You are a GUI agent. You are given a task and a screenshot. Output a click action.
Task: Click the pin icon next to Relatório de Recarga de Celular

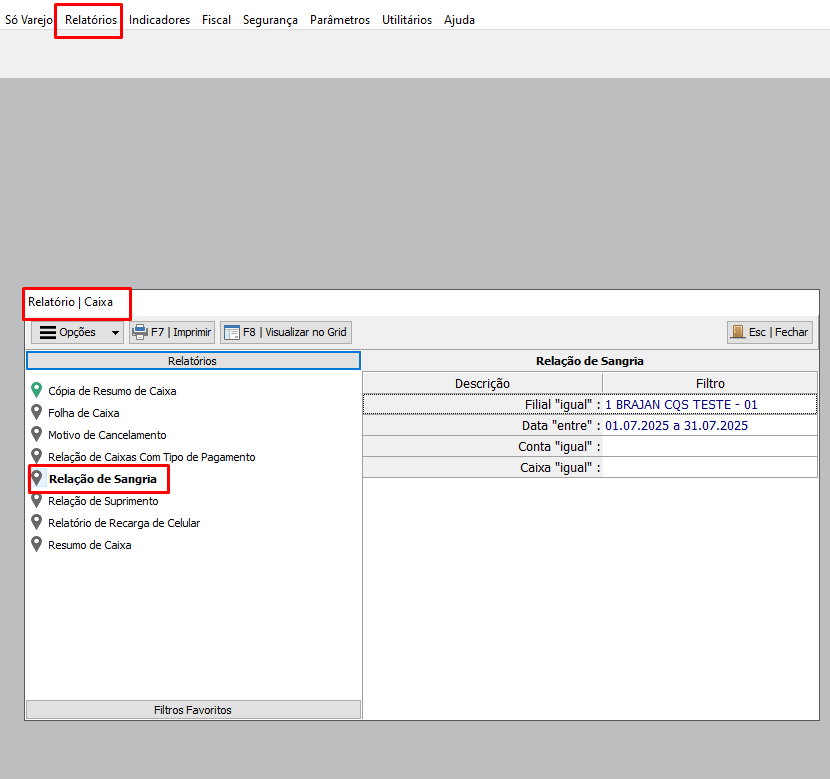37,523
